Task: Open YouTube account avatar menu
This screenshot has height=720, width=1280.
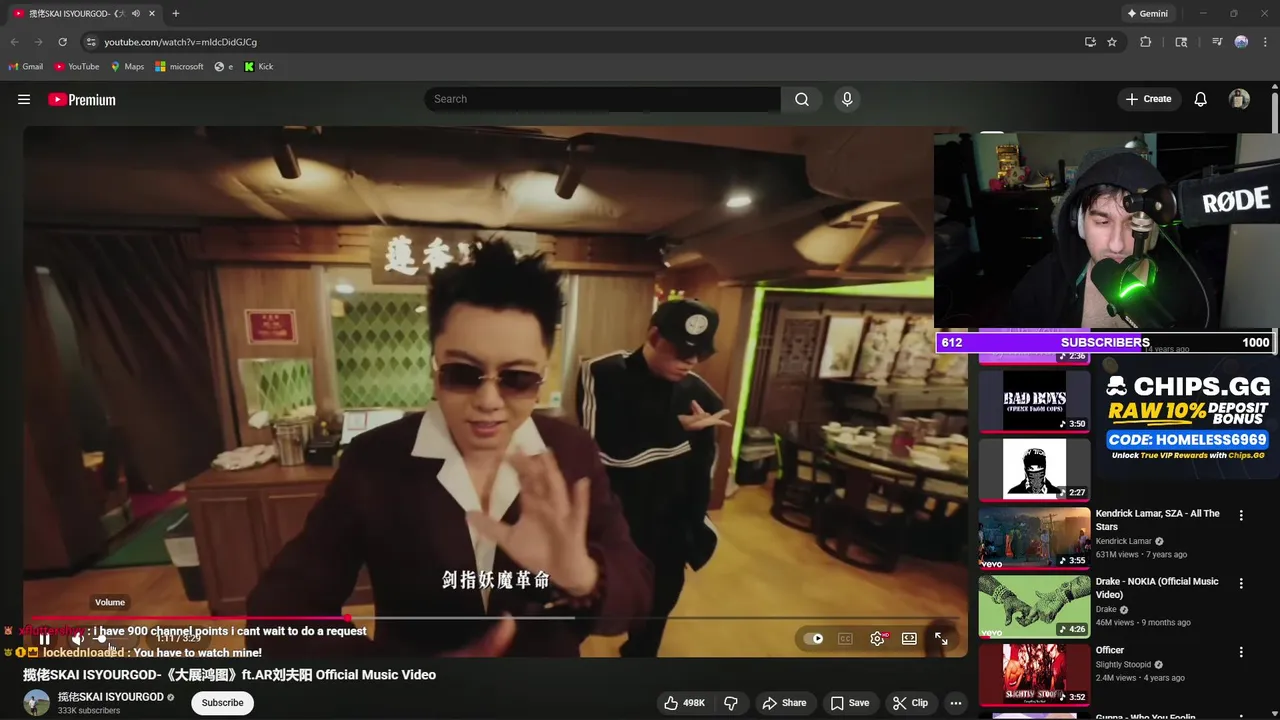Action: [1239, 99]
